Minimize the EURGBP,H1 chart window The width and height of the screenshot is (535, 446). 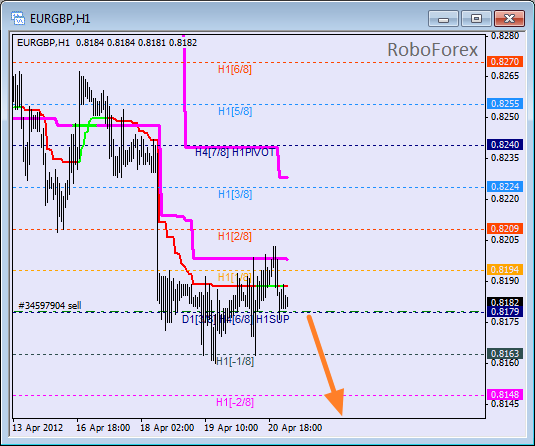click(x=443, y=18)
